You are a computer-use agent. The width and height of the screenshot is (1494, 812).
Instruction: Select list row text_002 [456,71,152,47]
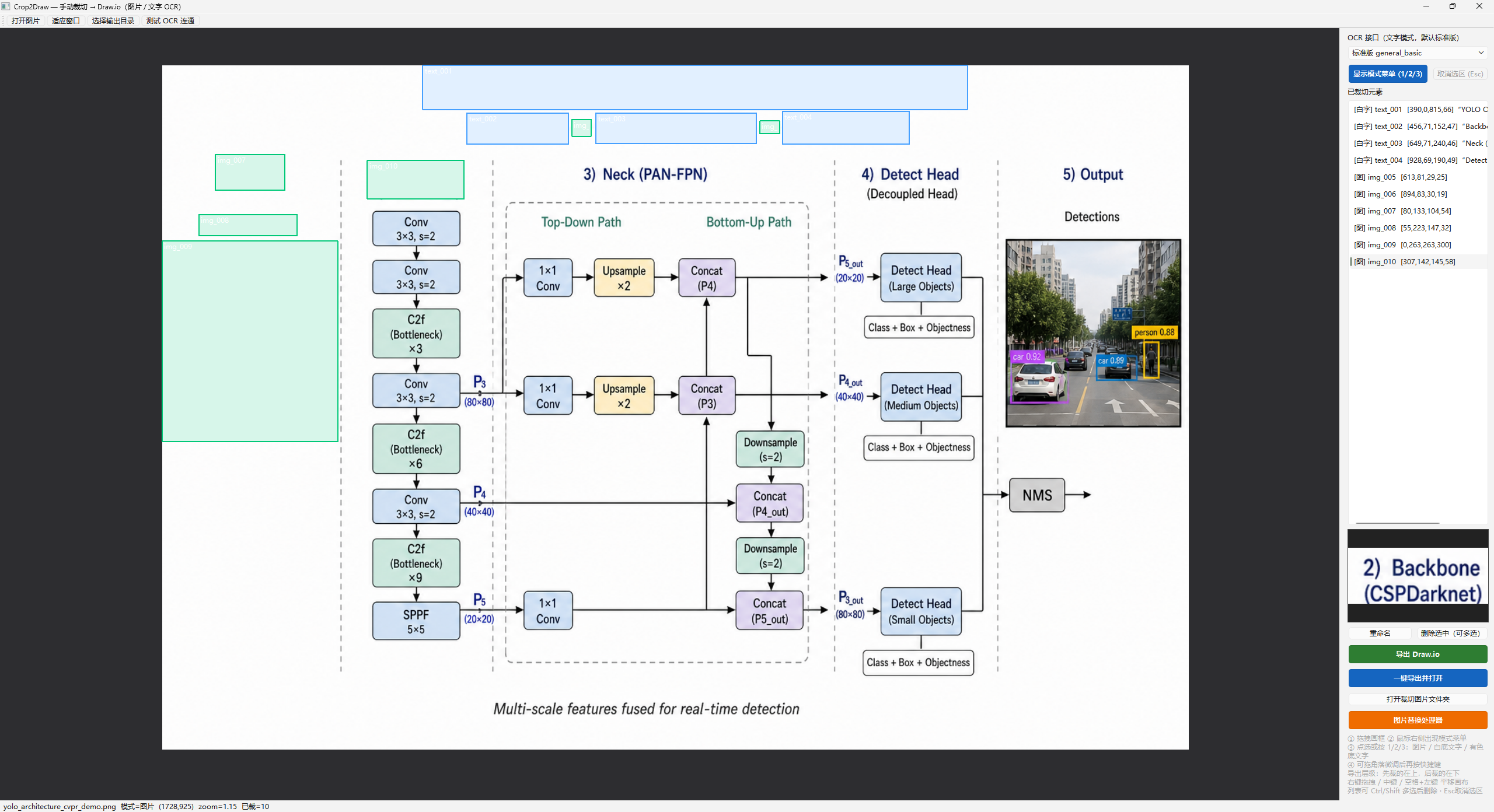click(1418, 127)
